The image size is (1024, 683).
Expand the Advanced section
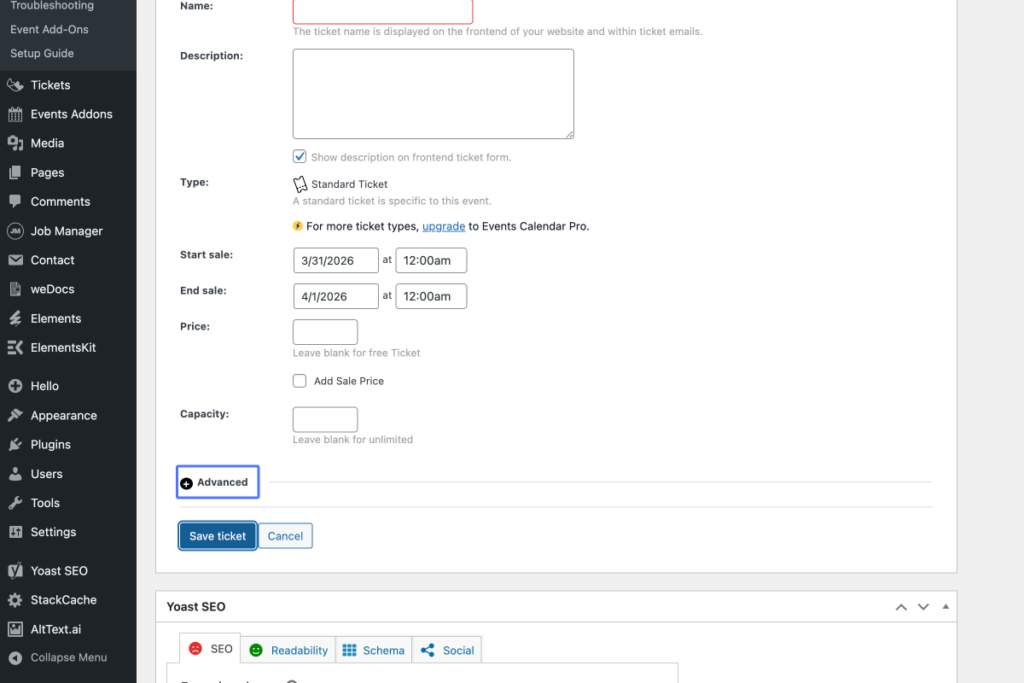217,482
